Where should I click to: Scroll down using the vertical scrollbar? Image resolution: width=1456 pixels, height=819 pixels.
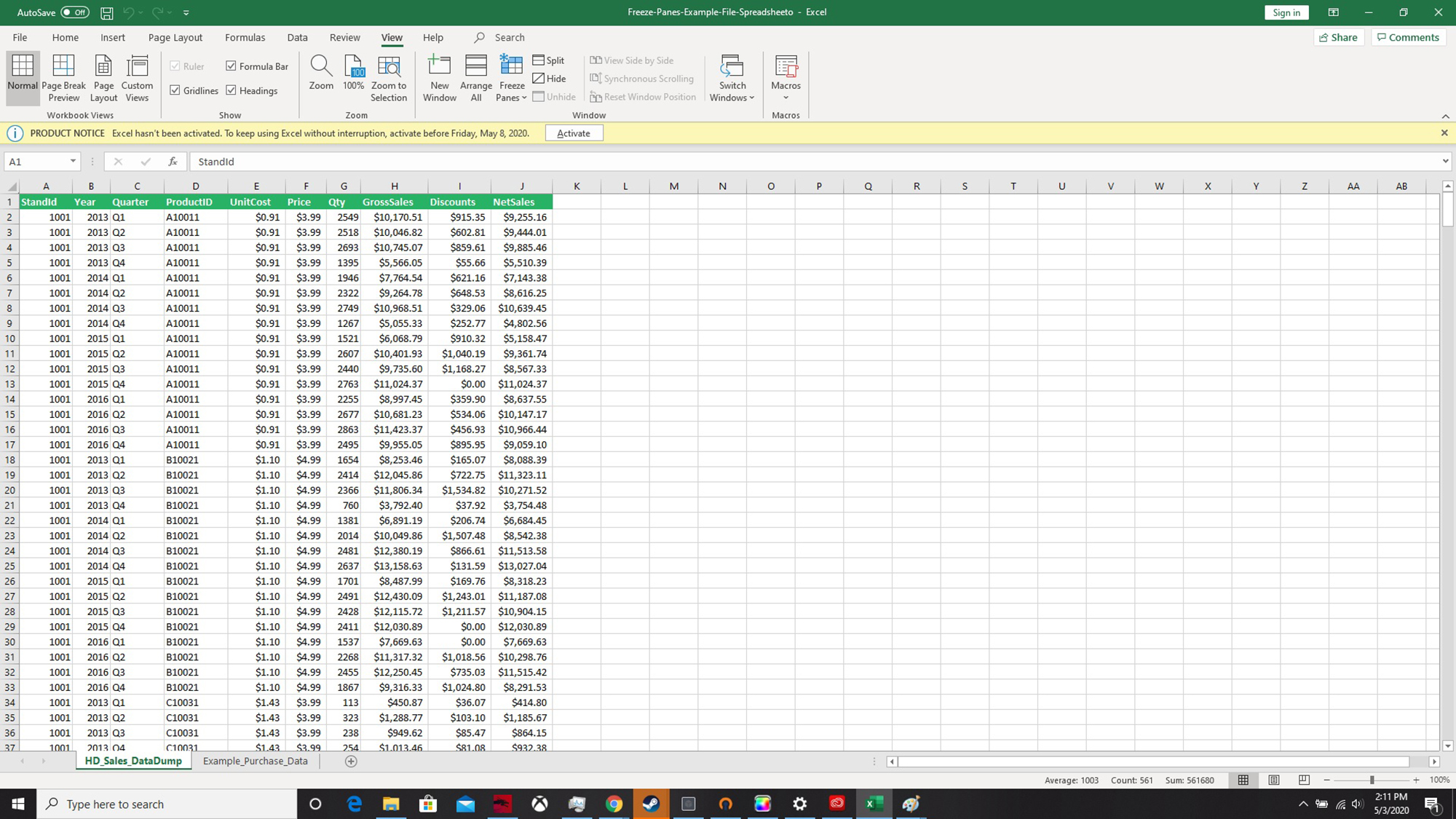point(1448,747)
